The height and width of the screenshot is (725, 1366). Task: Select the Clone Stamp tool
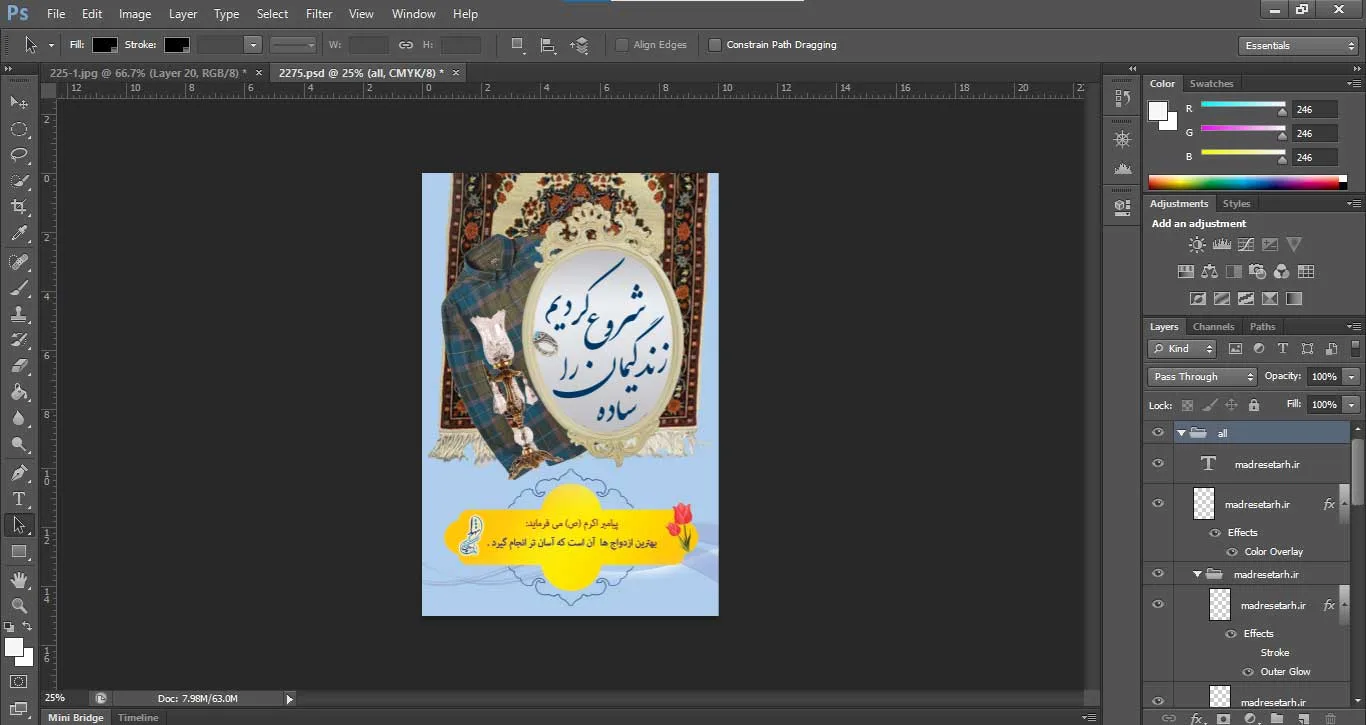19,314
